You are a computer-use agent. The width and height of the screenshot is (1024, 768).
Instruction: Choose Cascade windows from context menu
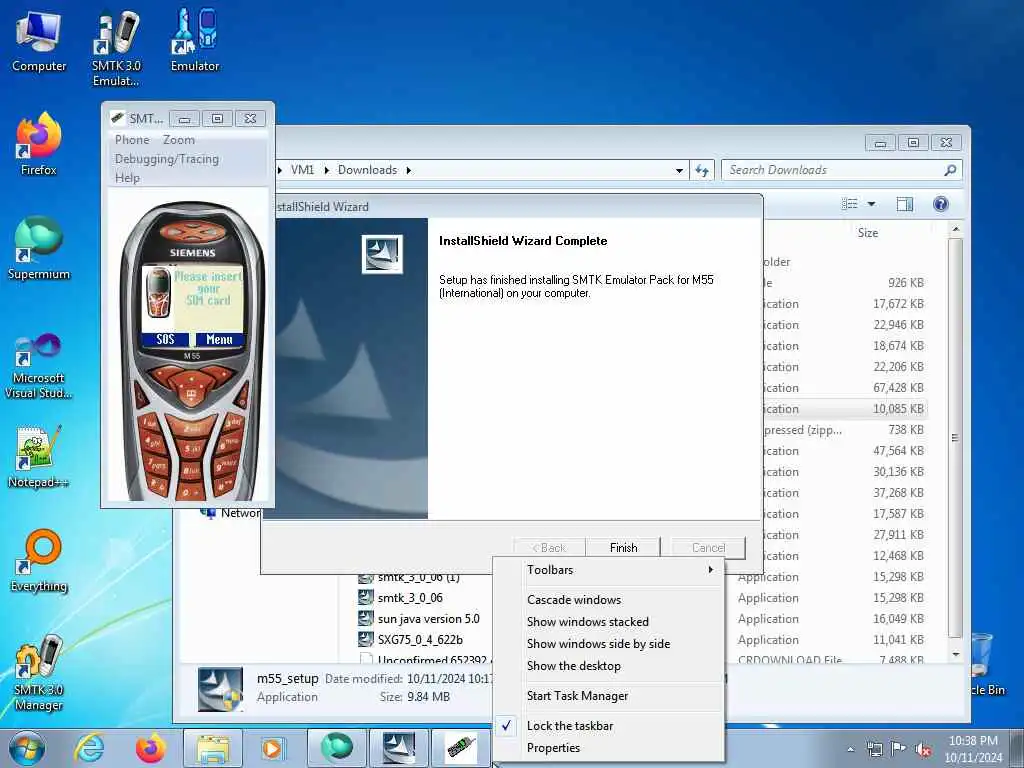(x=609, y=600)
